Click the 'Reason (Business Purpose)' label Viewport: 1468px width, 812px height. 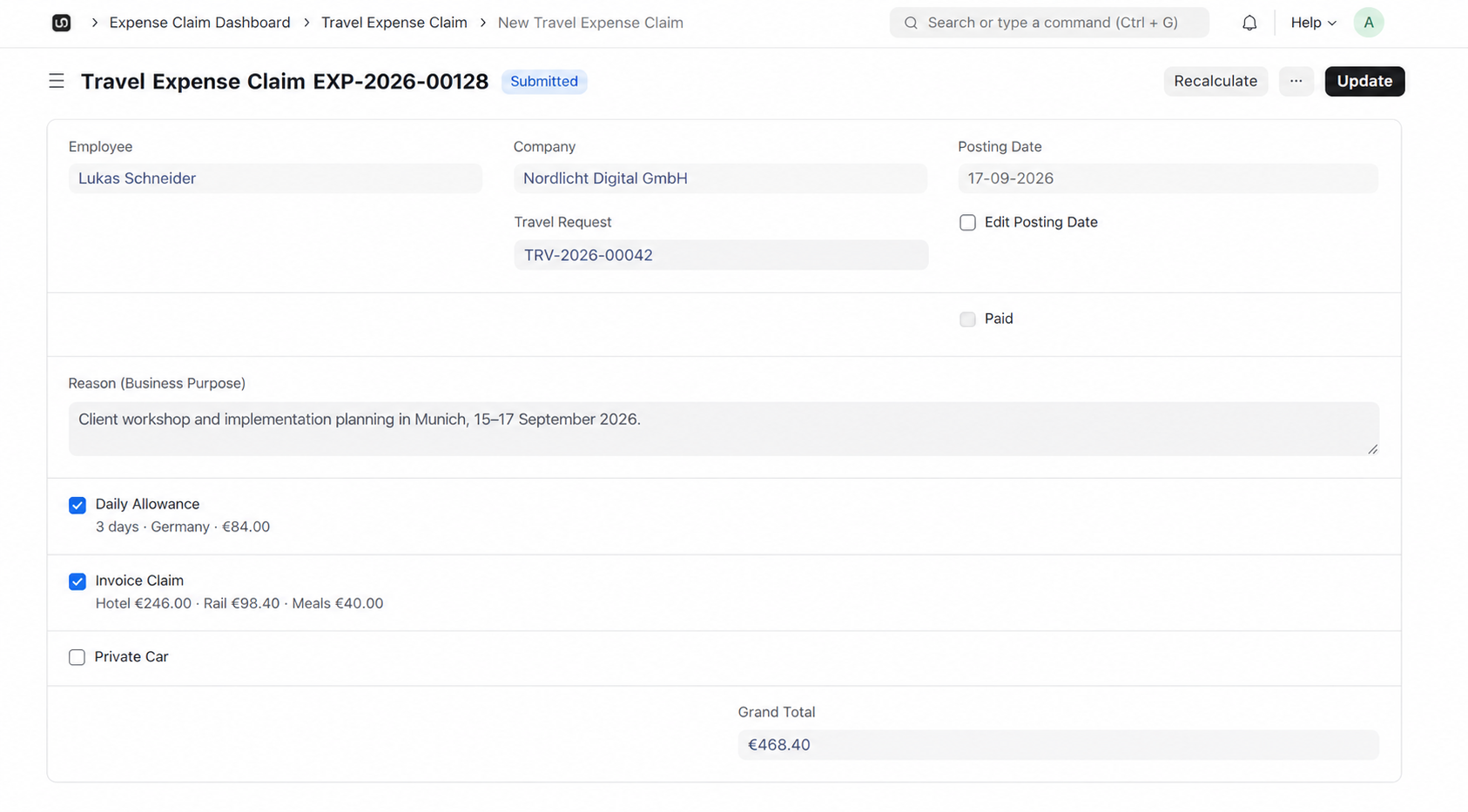[157, 383]
